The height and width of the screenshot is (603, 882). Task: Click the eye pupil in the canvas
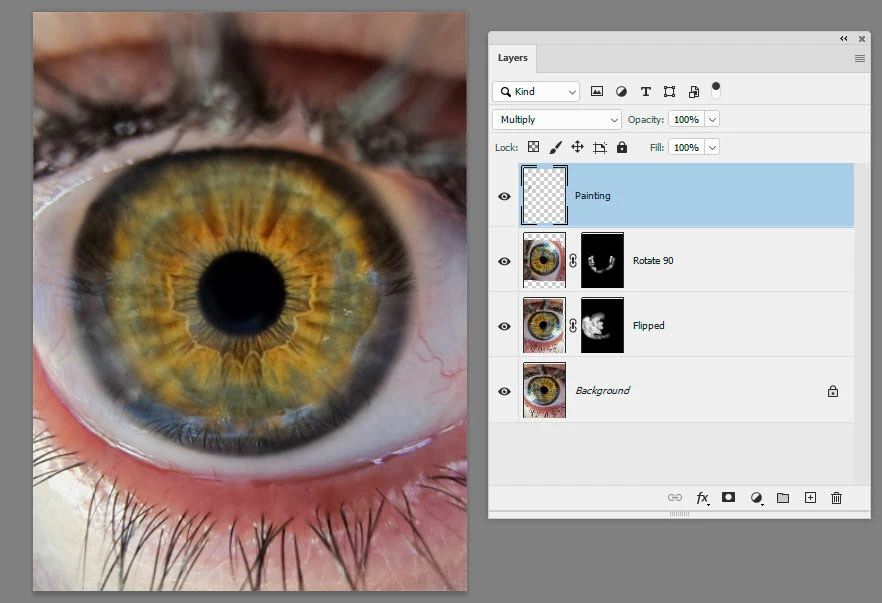coord(242,294)
